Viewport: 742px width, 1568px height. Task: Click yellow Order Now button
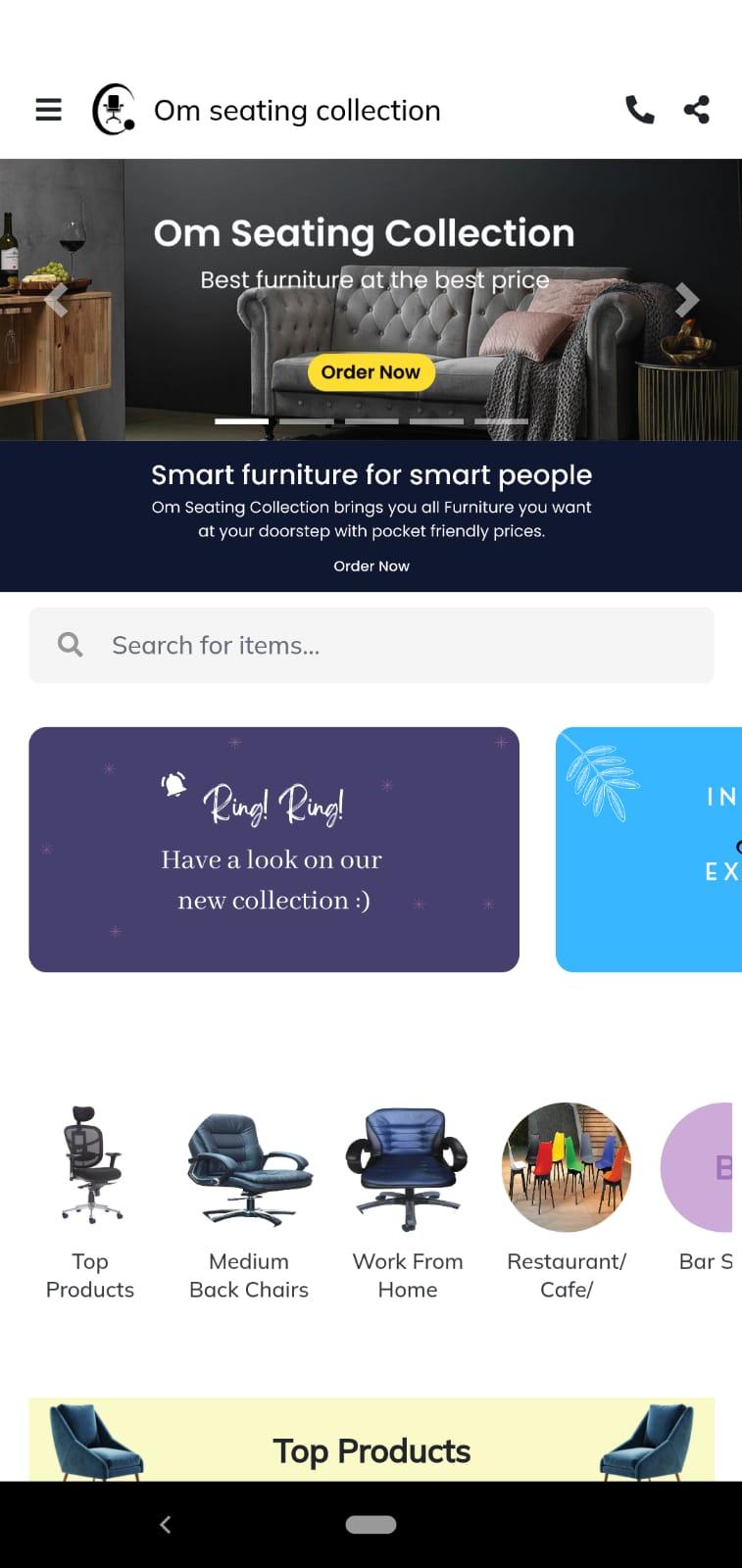[371, 372]
